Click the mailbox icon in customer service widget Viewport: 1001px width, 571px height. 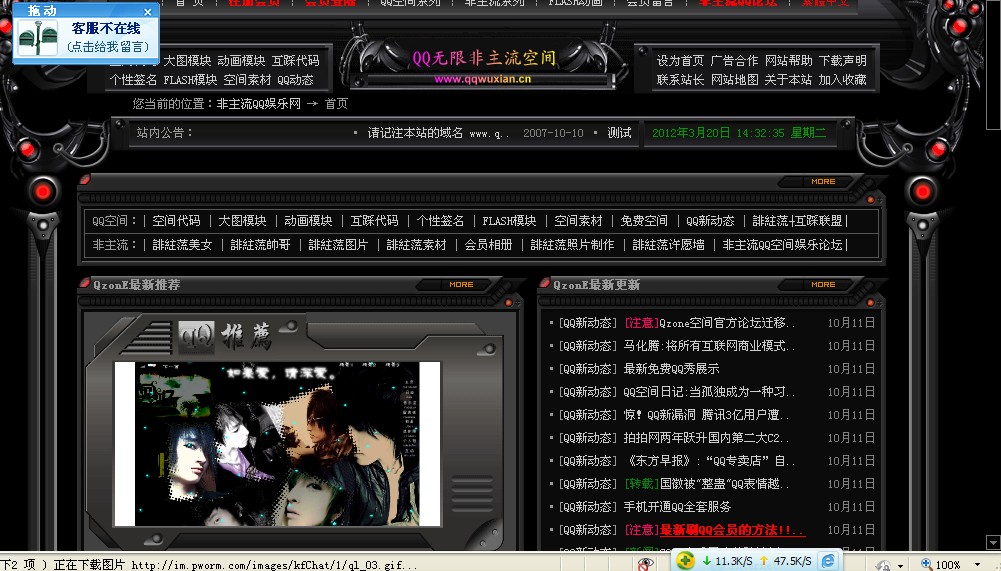(x=38, y=38)
